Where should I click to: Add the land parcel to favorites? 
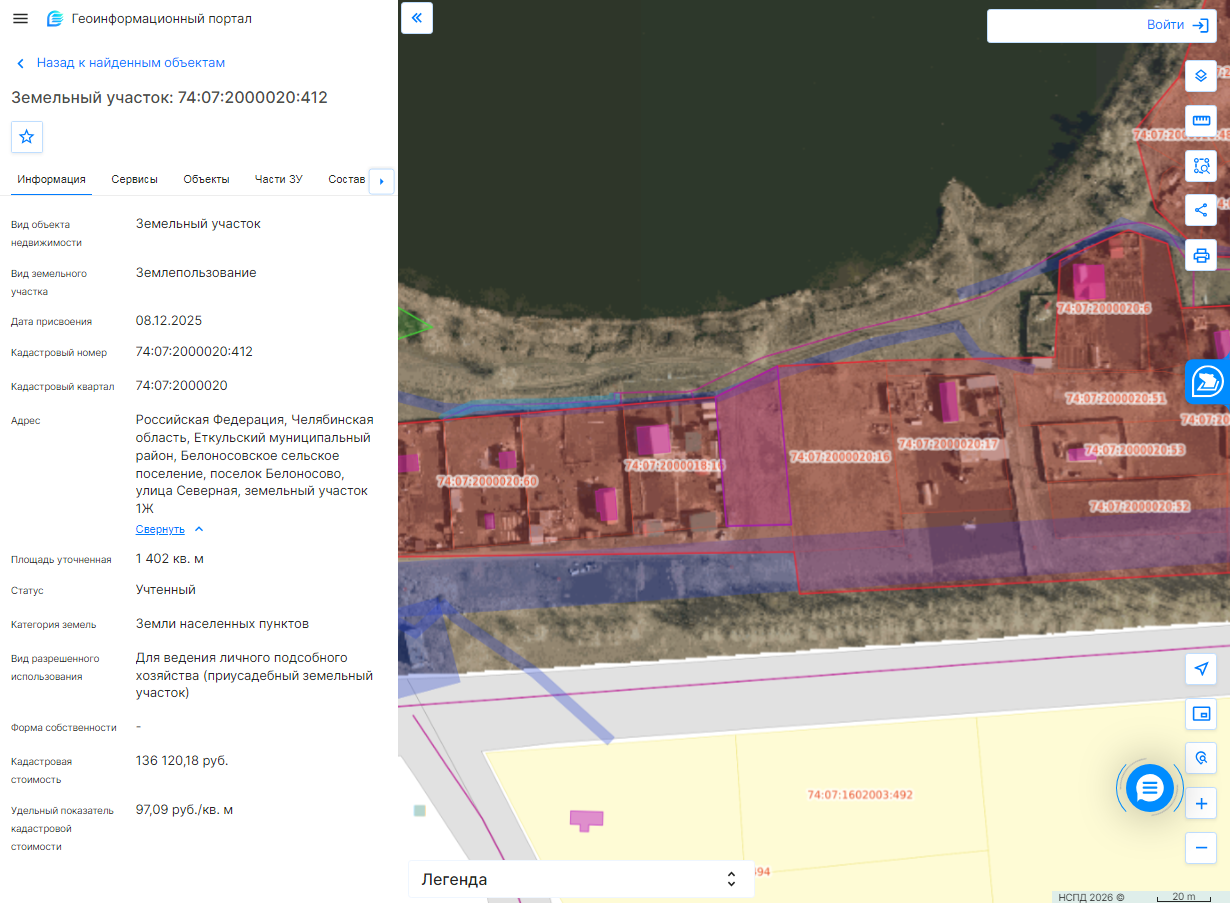coord(27,137)
